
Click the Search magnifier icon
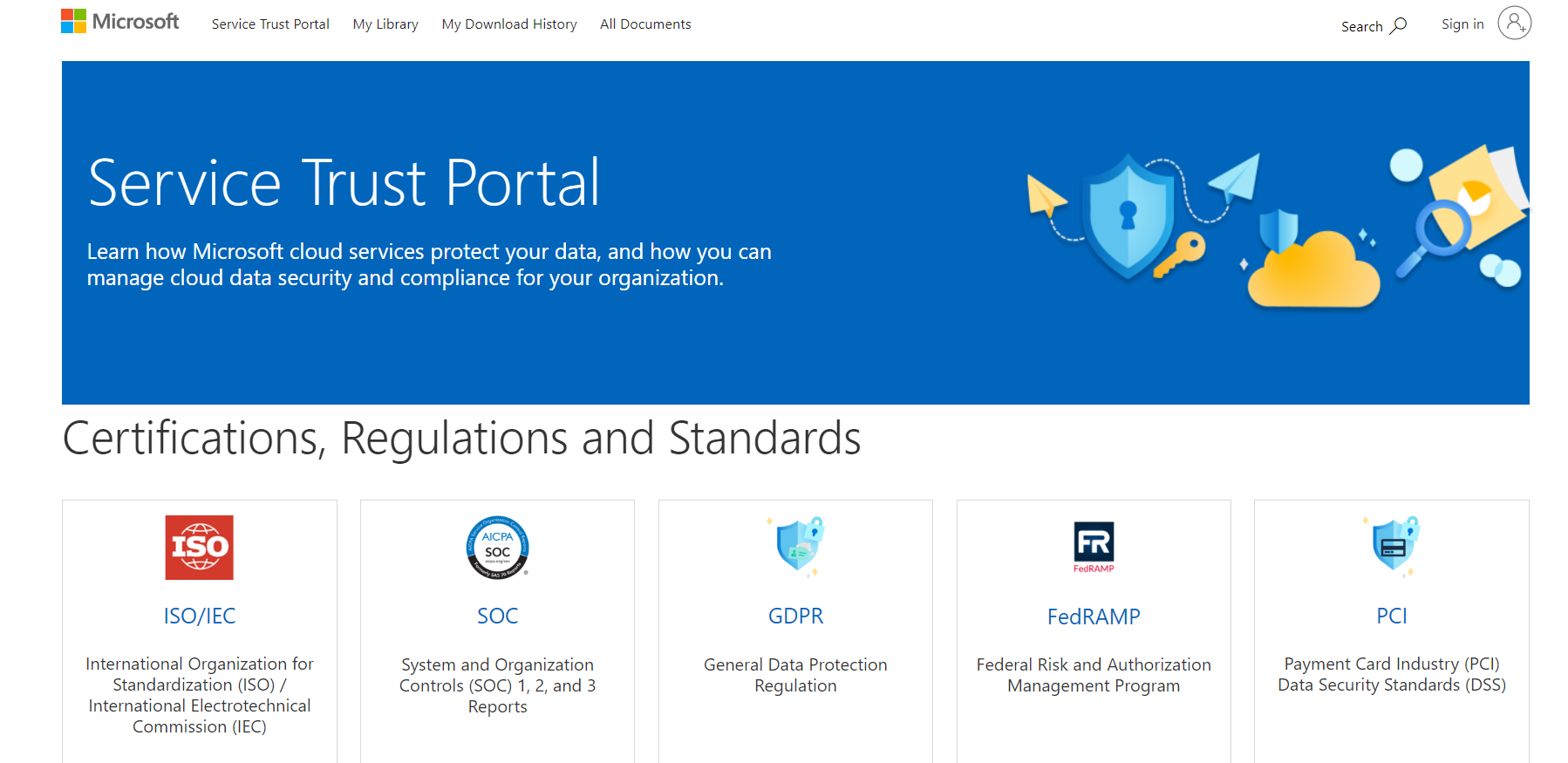(1399, 26)
